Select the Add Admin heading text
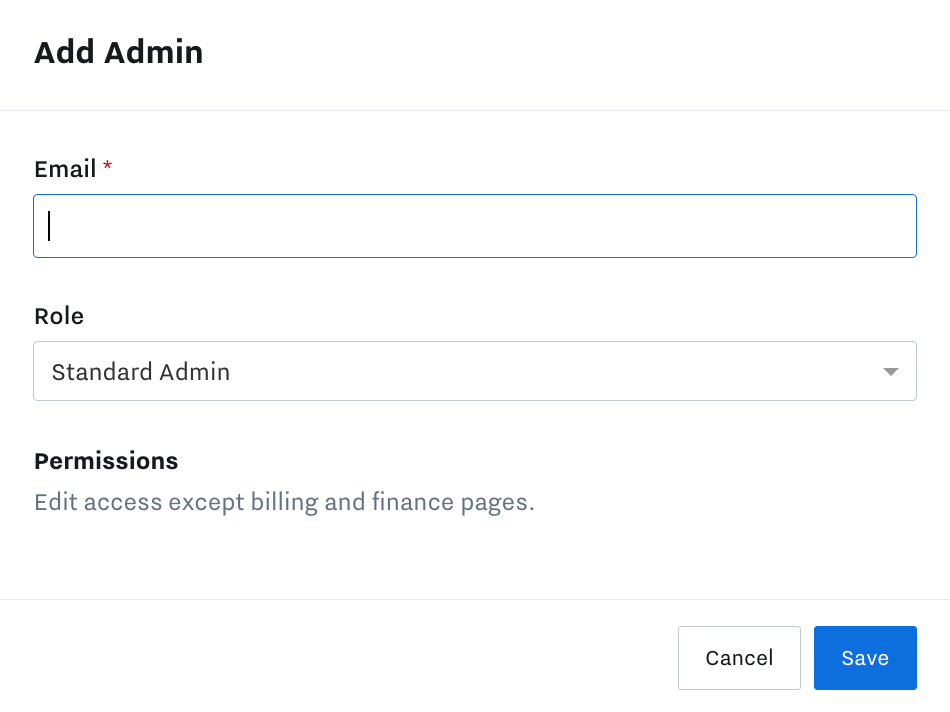950x712 pixels. click(119, 52)
